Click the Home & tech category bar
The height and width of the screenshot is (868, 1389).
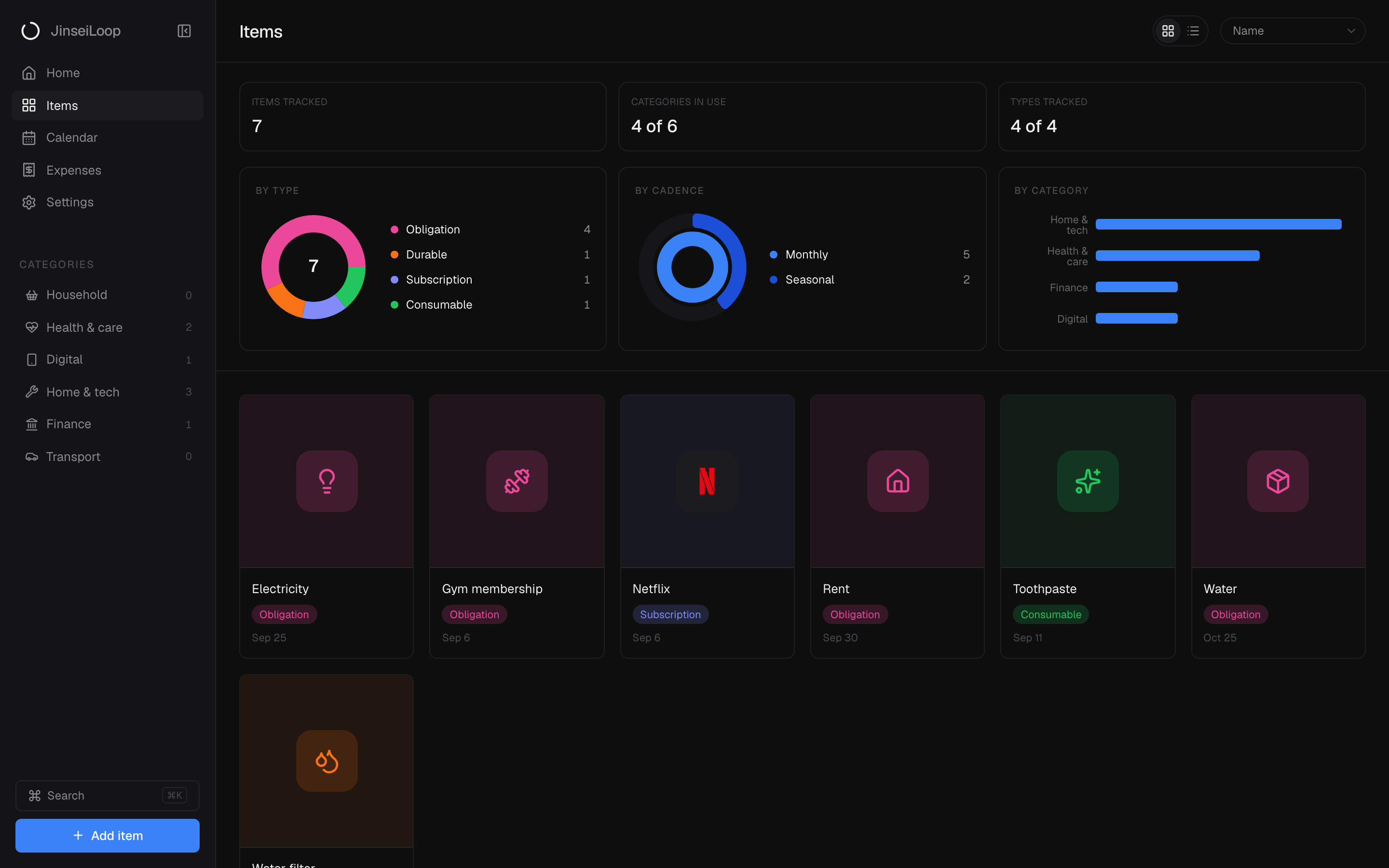pyautogui.click(x=1219, y=224)
